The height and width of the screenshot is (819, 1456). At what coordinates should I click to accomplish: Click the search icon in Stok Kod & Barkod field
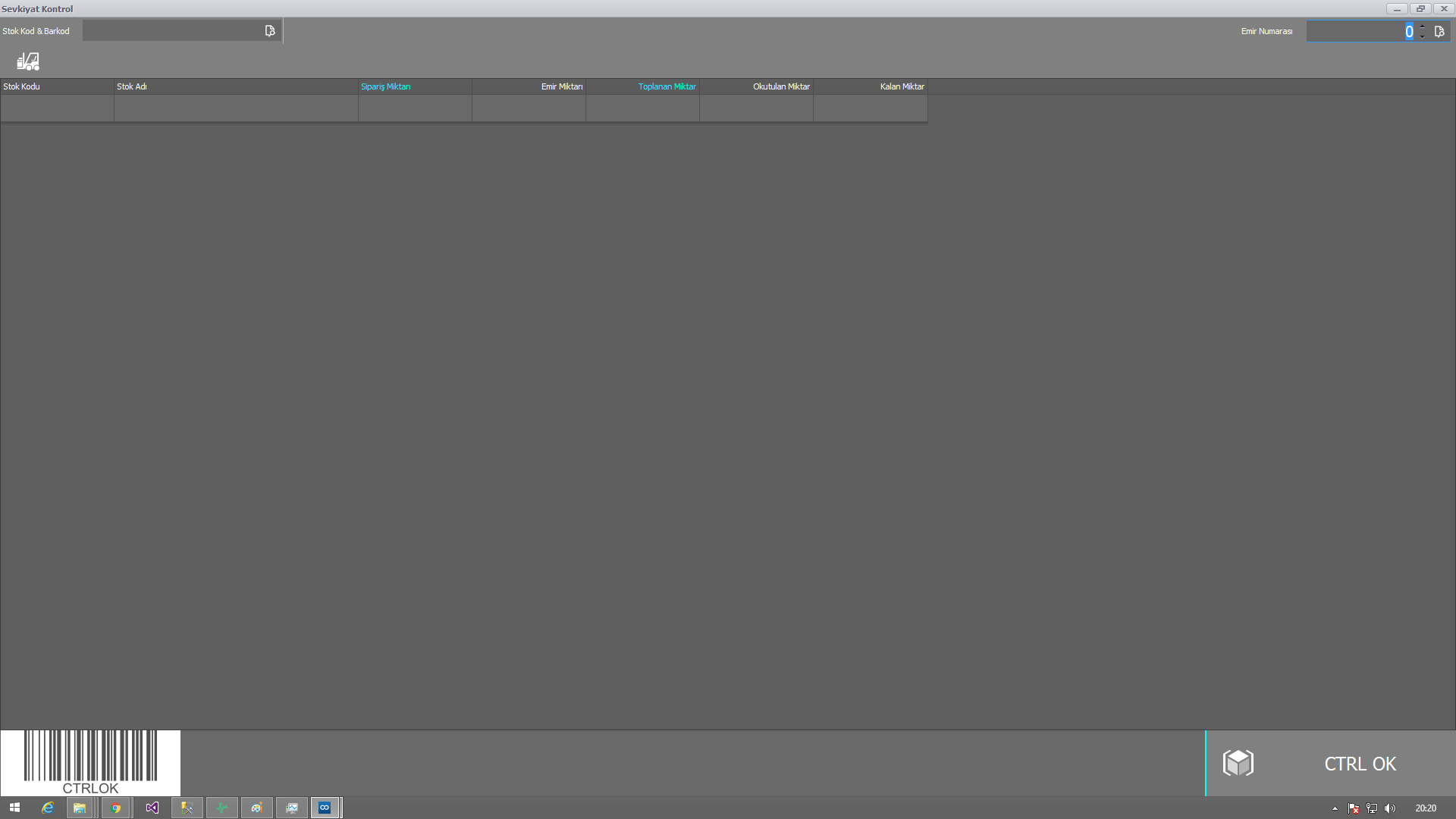click(270, 31)
